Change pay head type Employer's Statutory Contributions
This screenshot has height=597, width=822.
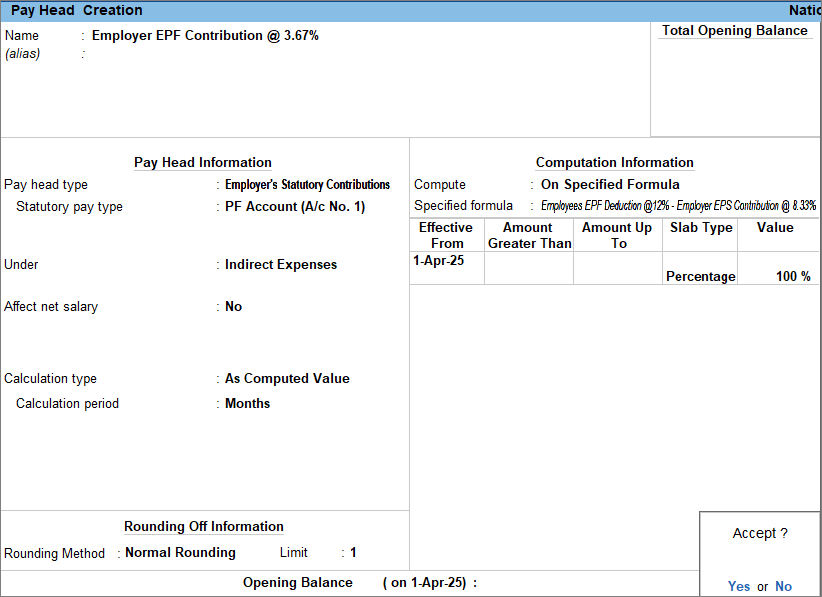click(x=307, y=185)
